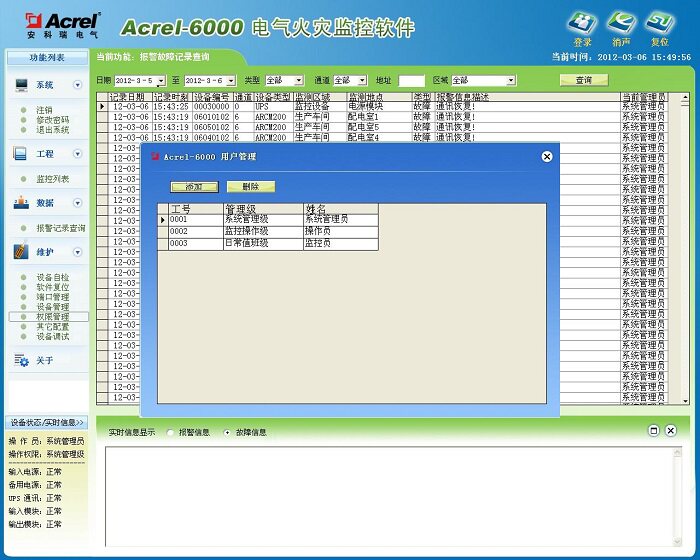Select user row 0003
This screenshot has width=700, height=560.
pyautogui.click(x=268, y=243)
